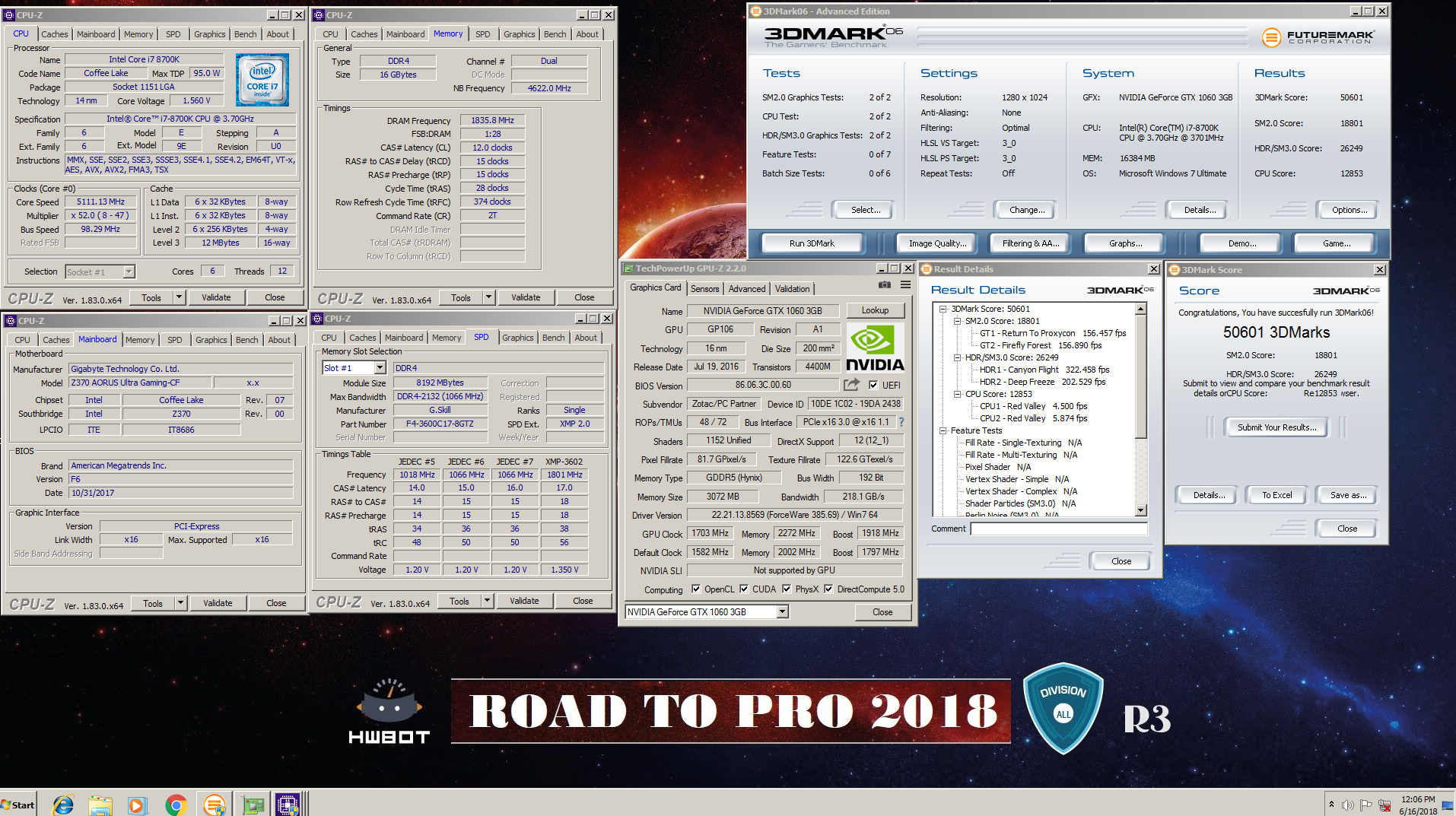Viewport: 1456px width, 816px height.
Task: Click the Graphs... button in 3DMark06
Action: coord(1125,243)
